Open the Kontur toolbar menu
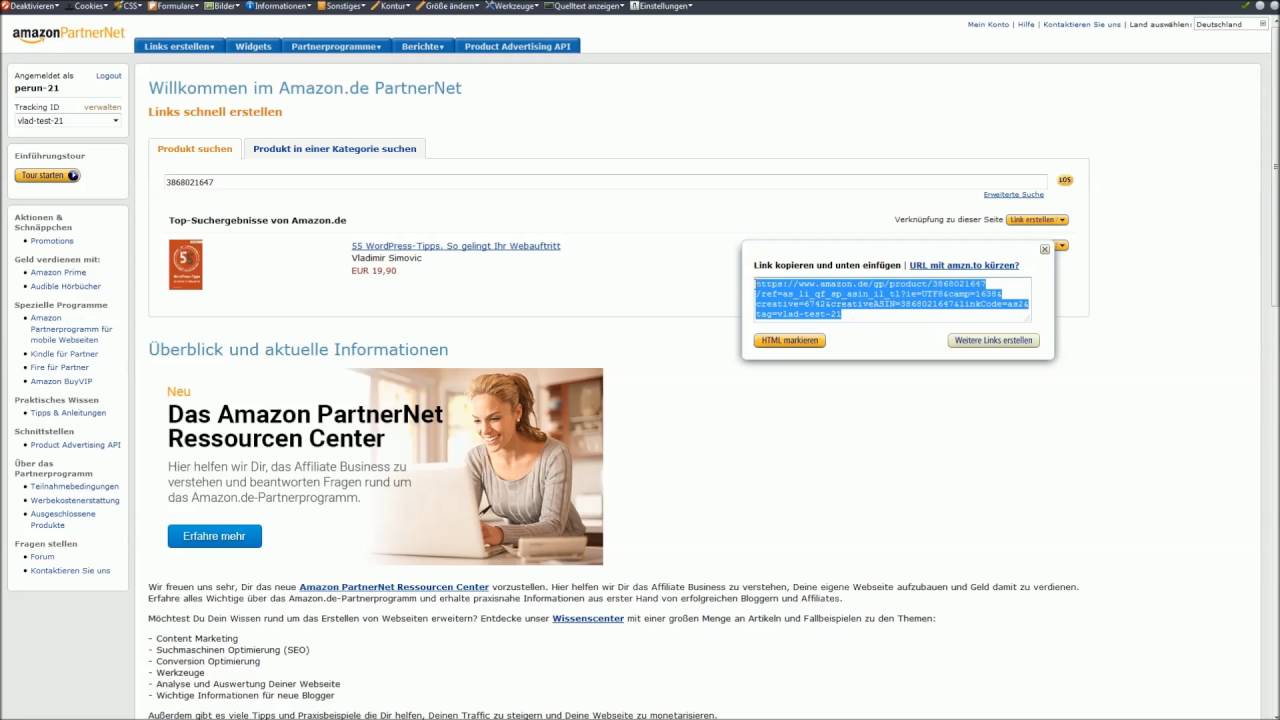Image resolution: width=1280 pixels, height=720 pixels. pyautogui.click(x=393, y=6)
